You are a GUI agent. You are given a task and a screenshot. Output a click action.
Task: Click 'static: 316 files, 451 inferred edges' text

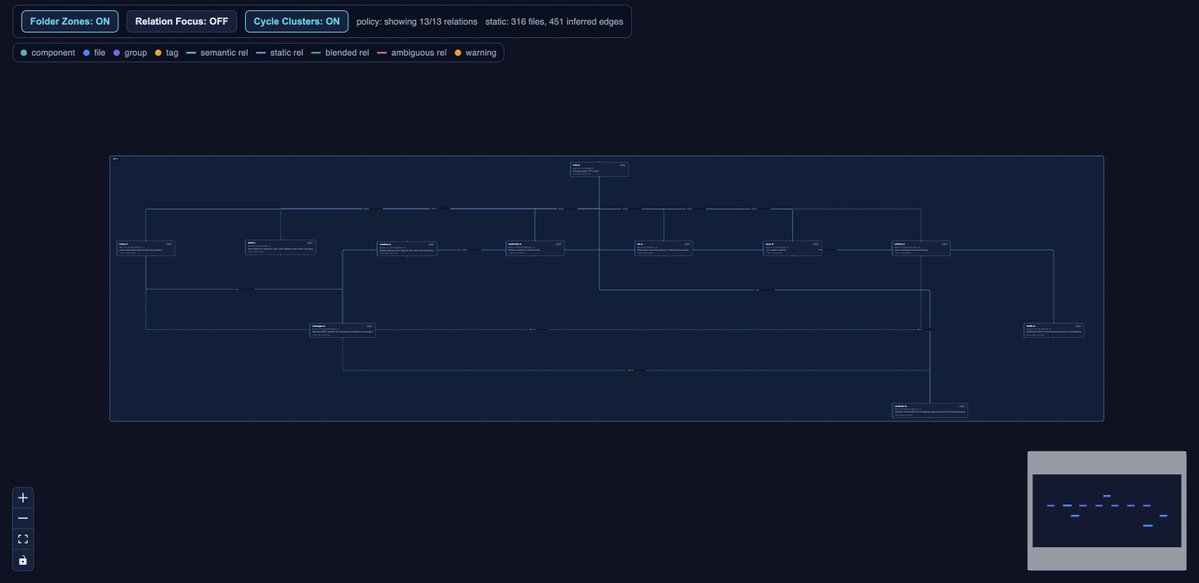[554, 21]
